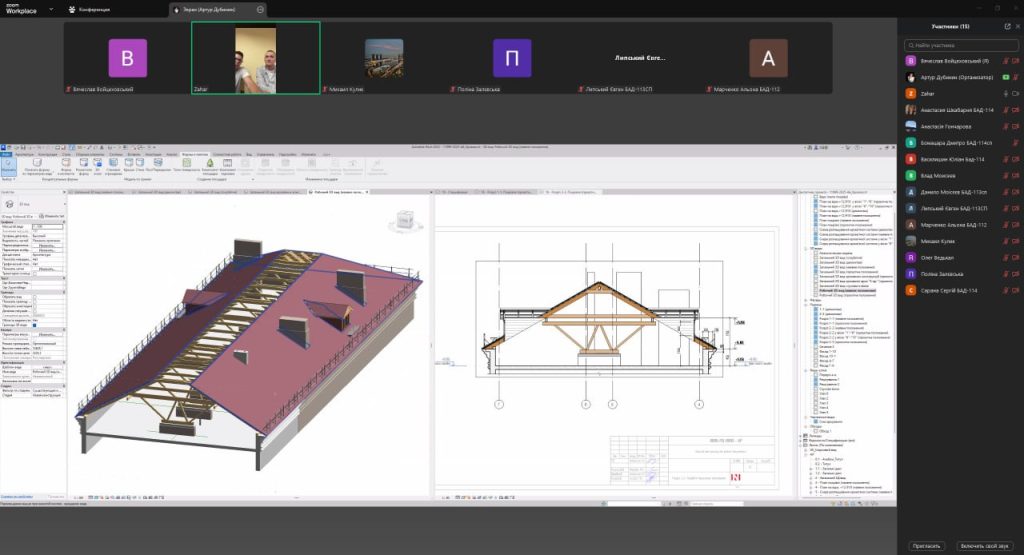Select Zahar's video thumbnail
This screenshot has height=555, width=1024.
(255, 58)
